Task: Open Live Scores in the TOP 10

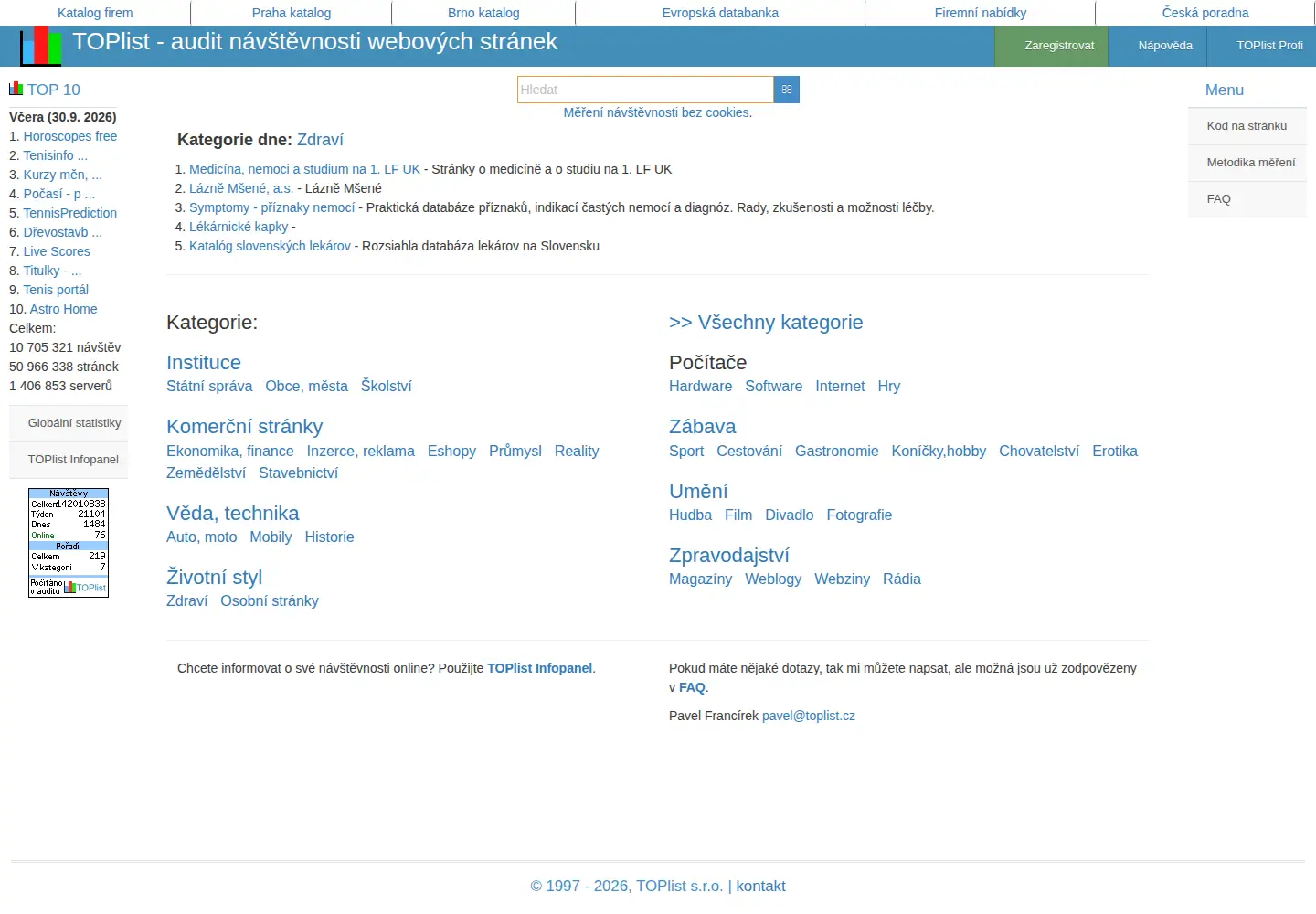Action: (57, 251)
